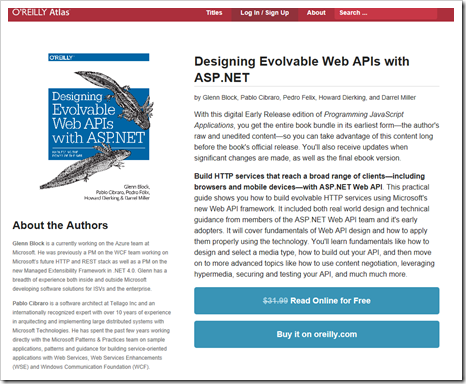The width and height of the screenshot is (466, 384).
Task: Click the O'REILLY label on book cover
Action: pos(61,58)
